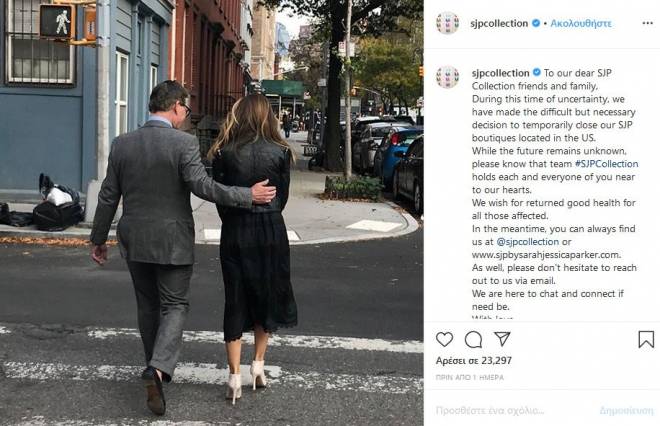This screenshot has width=660, height=426.
Task: Open #SJPCollection hashtag link
Action: click(606, 164)
